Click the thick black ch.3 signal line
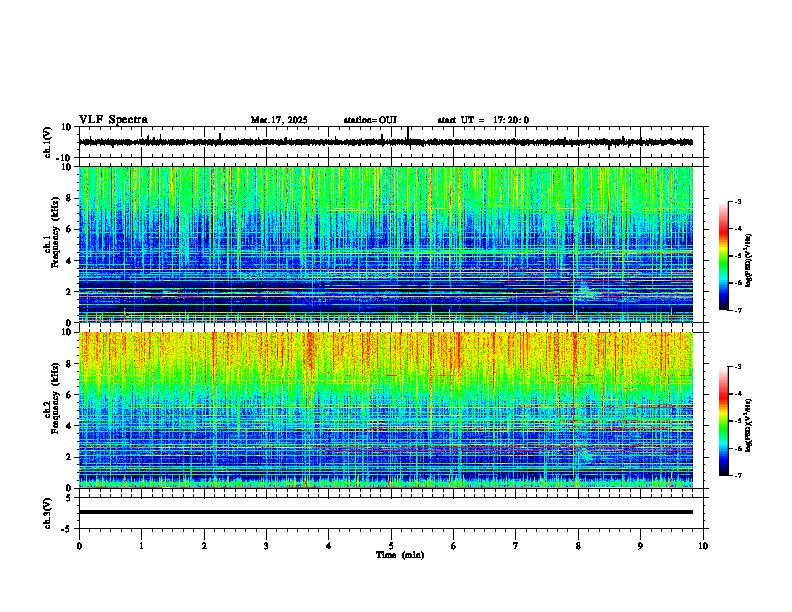 point(386,512)
